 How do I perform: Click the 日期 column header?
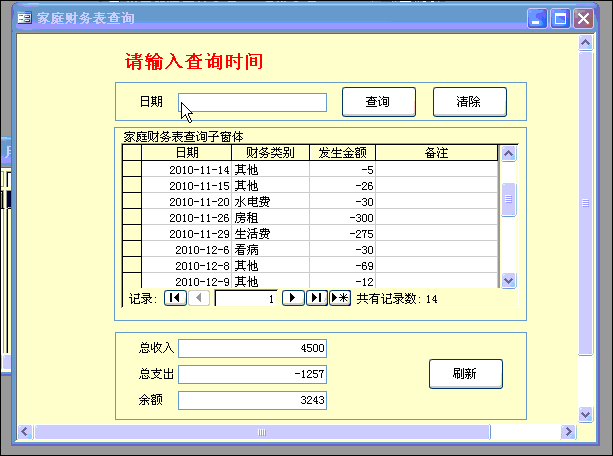(186, 153)
